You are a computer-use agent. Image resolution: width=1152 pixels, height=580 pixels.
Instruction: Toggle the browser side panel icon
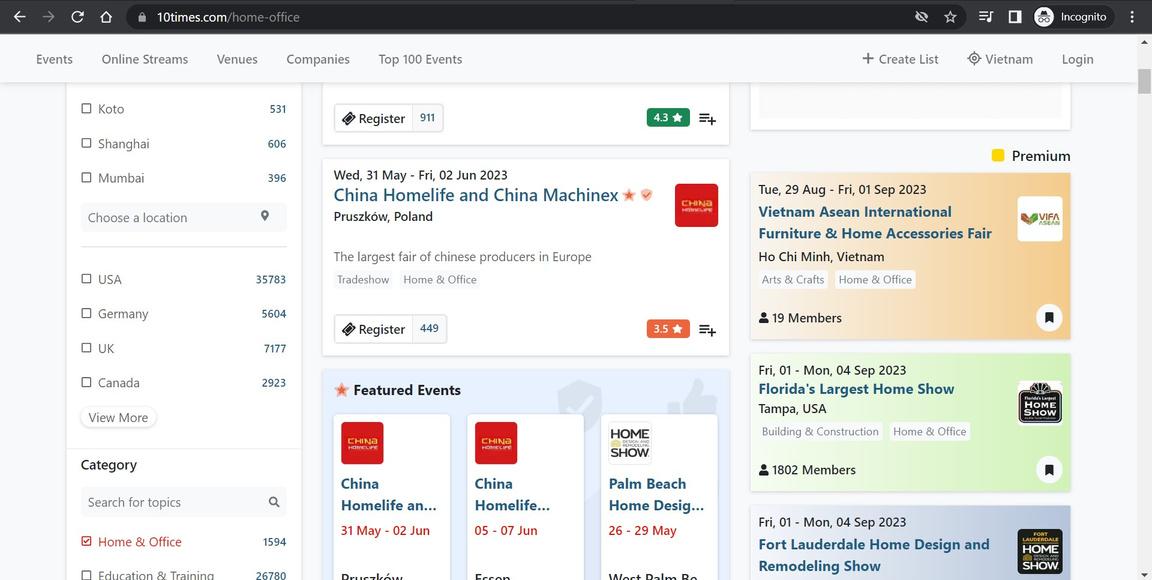(x=1015, y=17)
